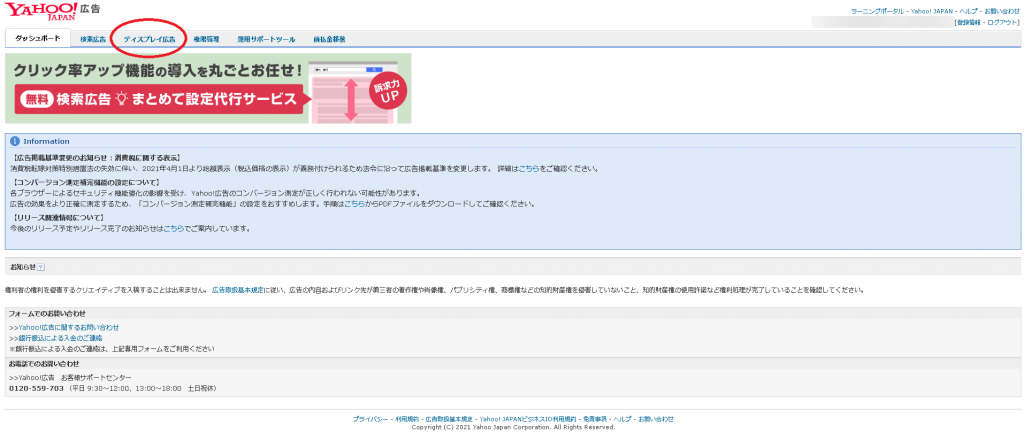Click the footer 広告取扱基本規定 link

(x=449, y=419)
